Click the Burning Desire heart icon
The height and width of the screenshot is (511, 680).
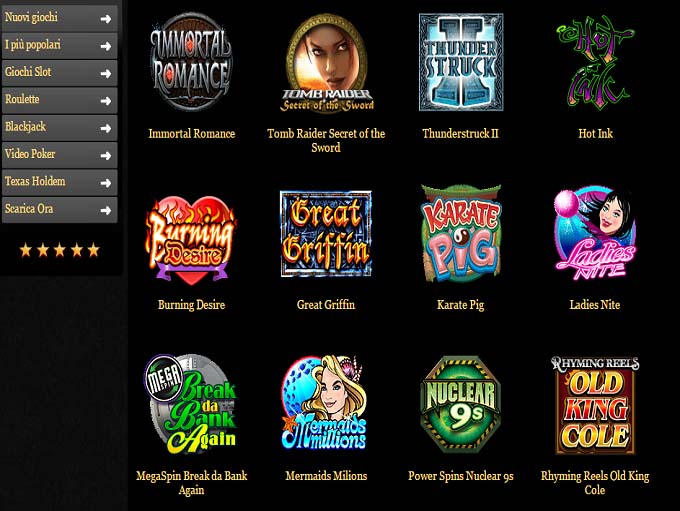pos(191,238)
